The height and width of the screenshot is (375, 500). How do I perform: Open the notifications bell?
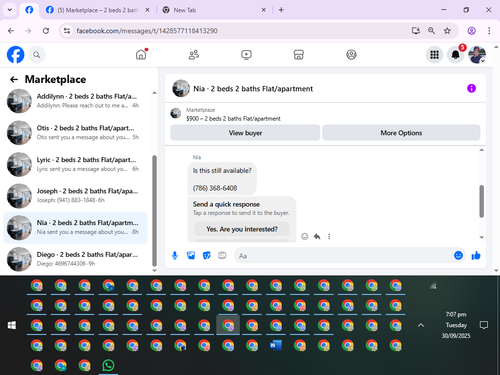pyautogui.click(x=456, y=55)
